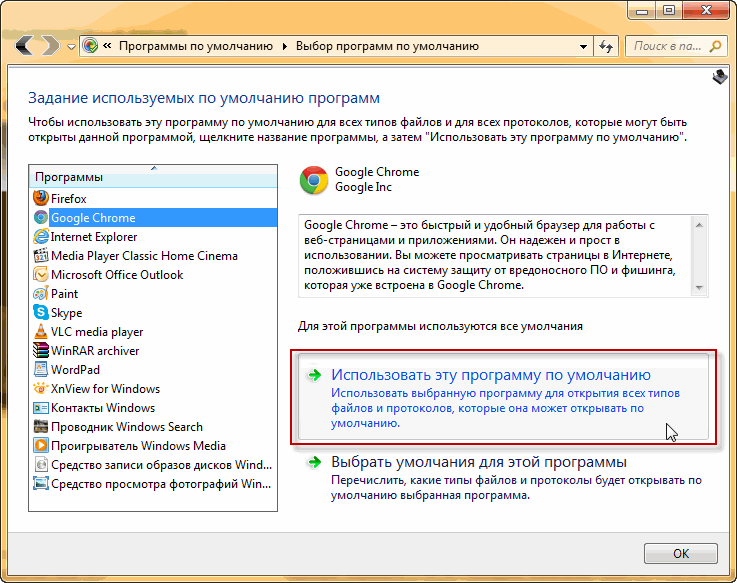Screen dimensions: 737x583
Task: Select XnView for Windows row
Action: point(153,389)
